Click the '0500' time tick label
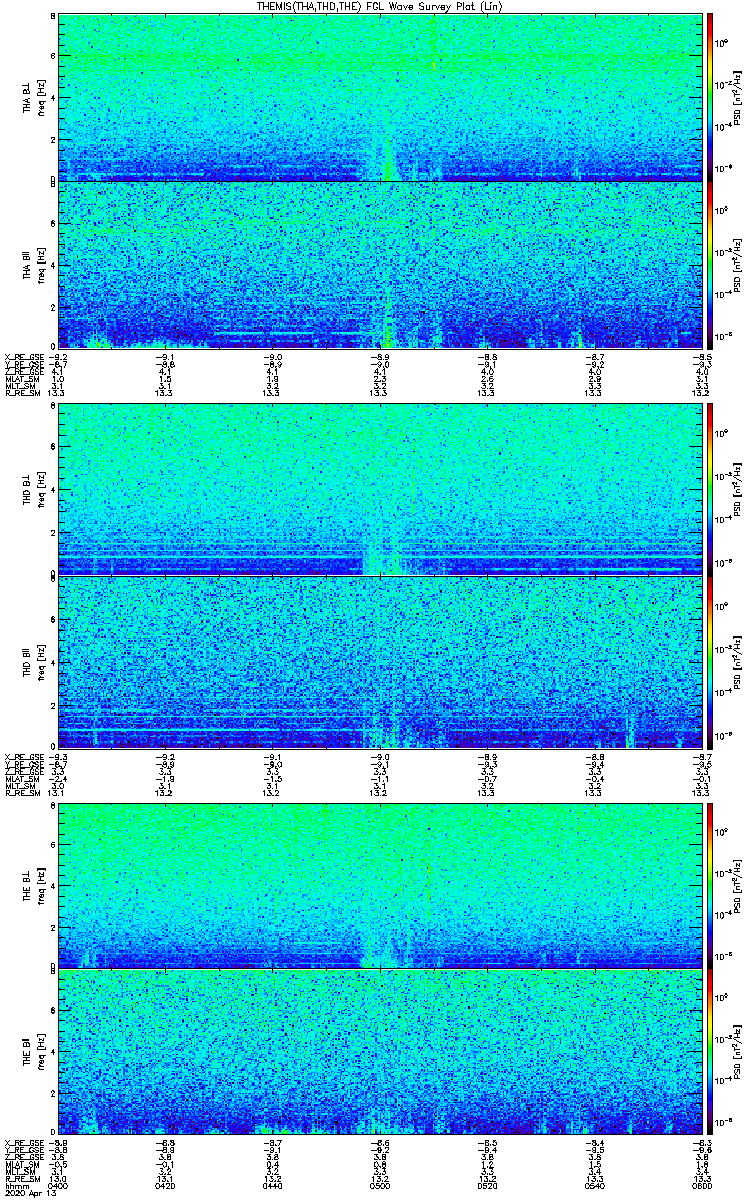Viewport: 750px width, 1200px height. [380, 1185]
